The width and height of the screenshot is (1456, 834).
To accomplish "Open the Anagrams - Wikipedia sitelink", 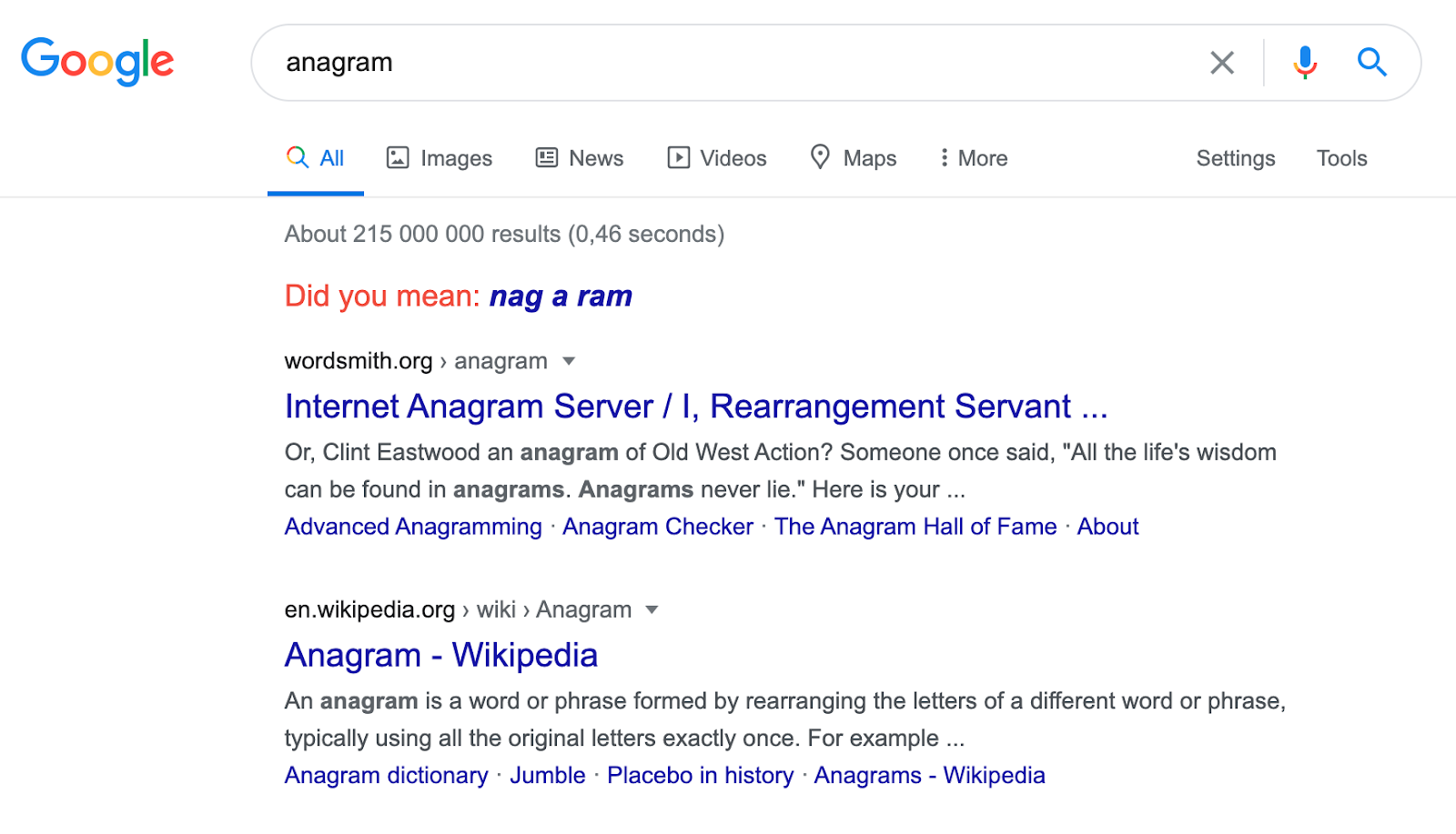I will point(929,775).
